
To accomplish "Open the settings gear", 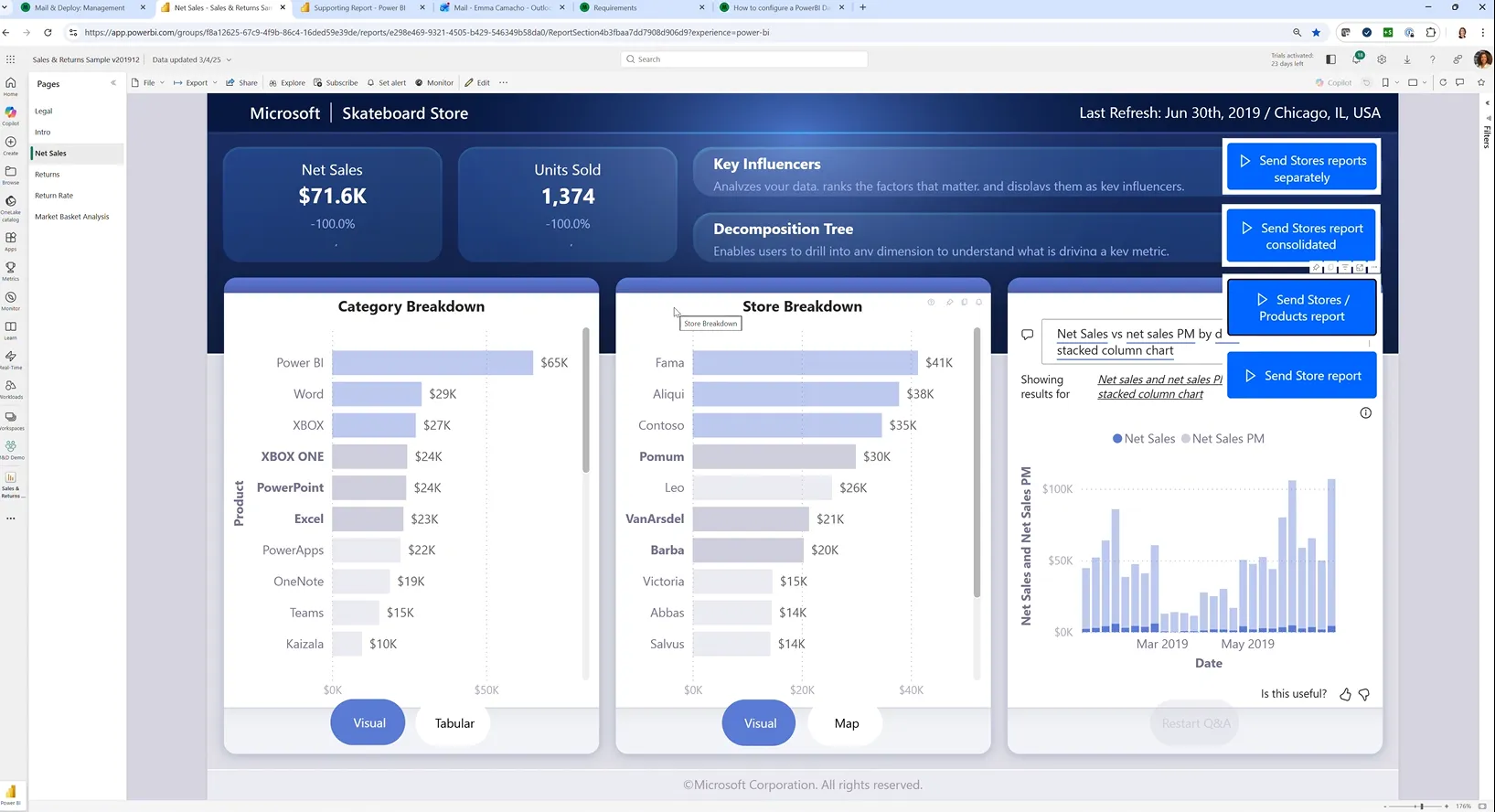I will point(1382,59).
